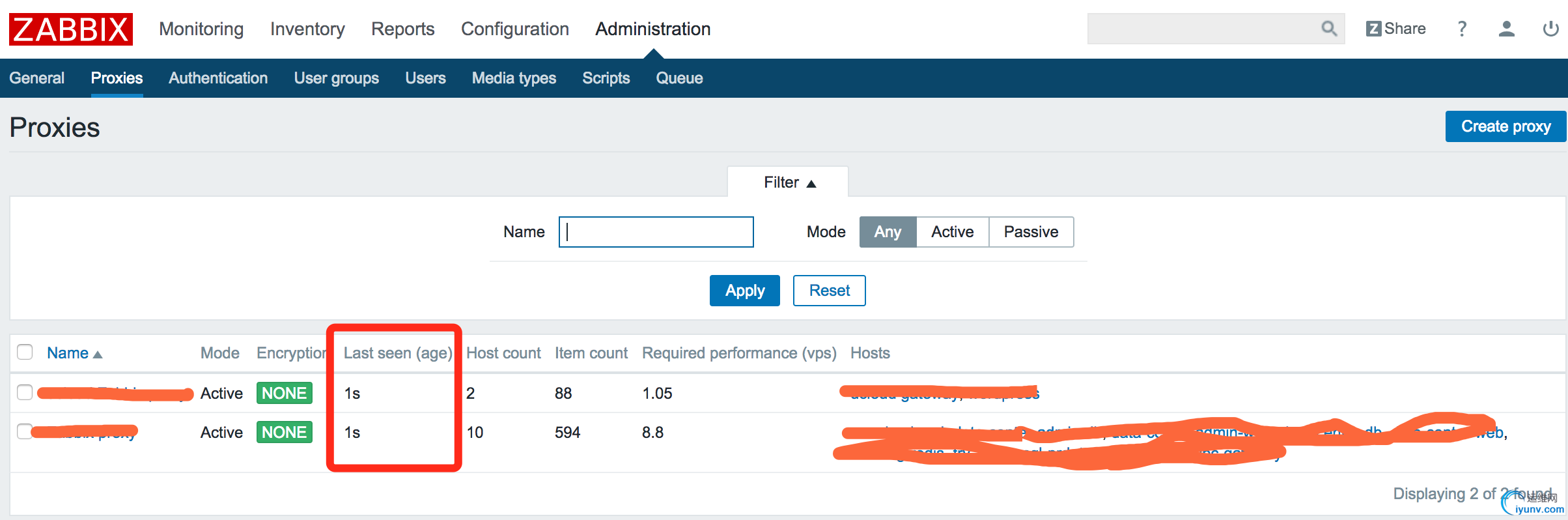Click the Zabbix logo

click(x=70, y=29)
